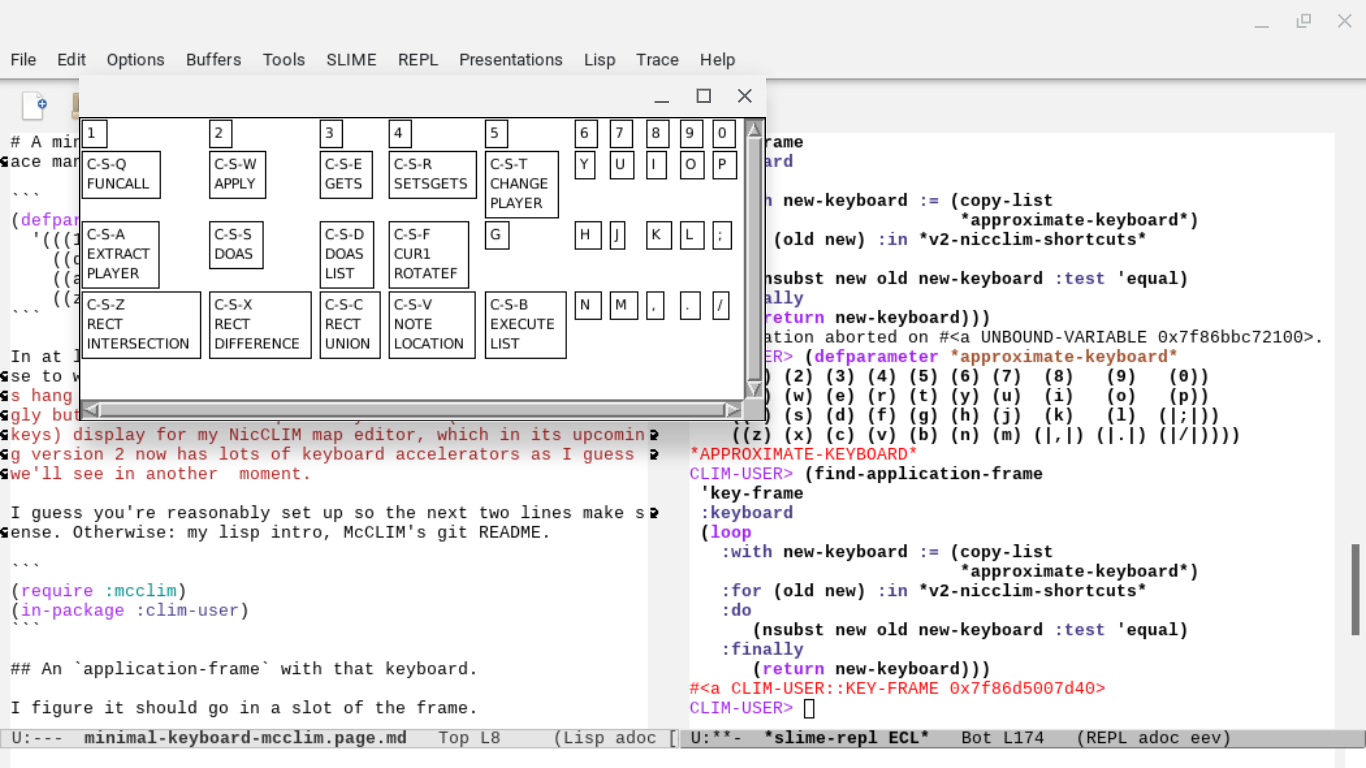This screenshot has width=1366, height=768.
Task: Open the Buffers menu
Action: (x=213, y=60)
